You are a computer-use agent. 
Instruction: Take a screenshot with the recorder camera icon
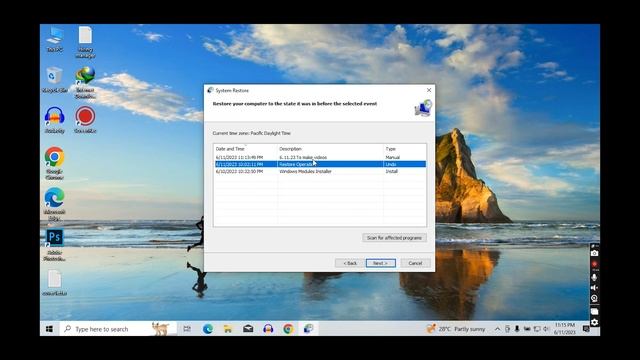point(594,253)
